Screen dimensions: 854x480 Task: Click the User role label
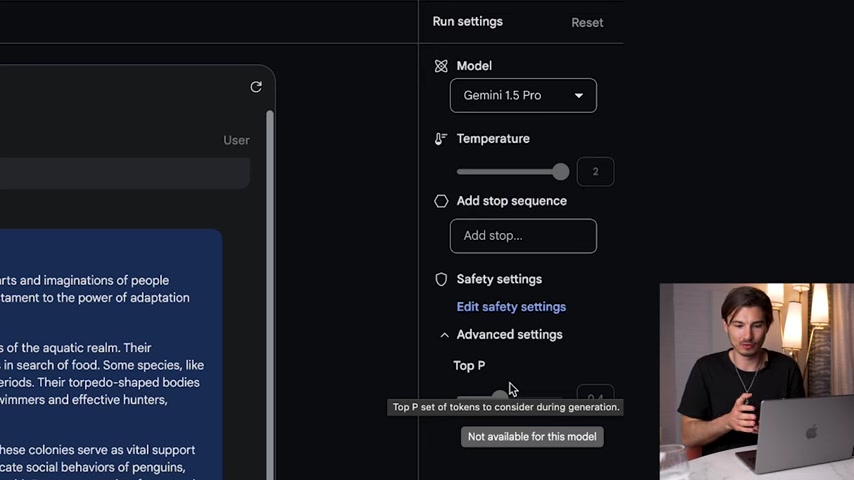coord(236,140)
